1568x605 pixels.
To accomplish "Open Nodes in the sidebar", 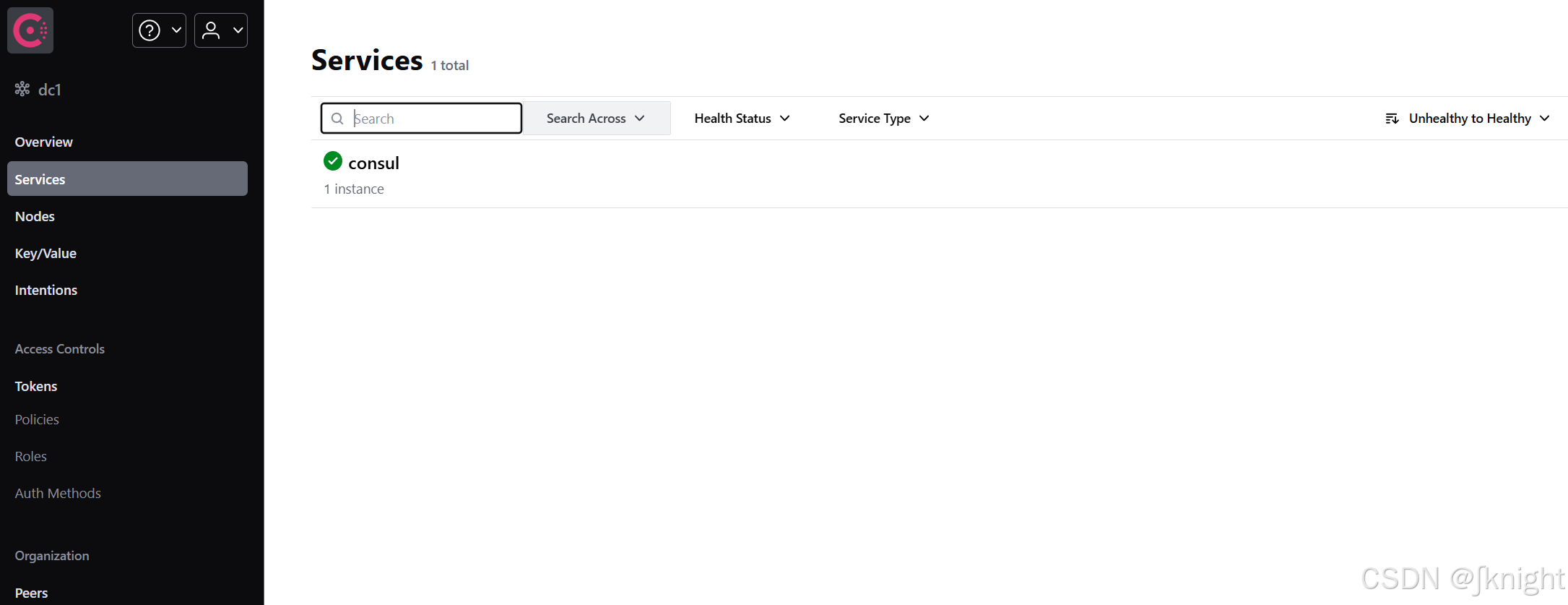I will coord(35,216).
